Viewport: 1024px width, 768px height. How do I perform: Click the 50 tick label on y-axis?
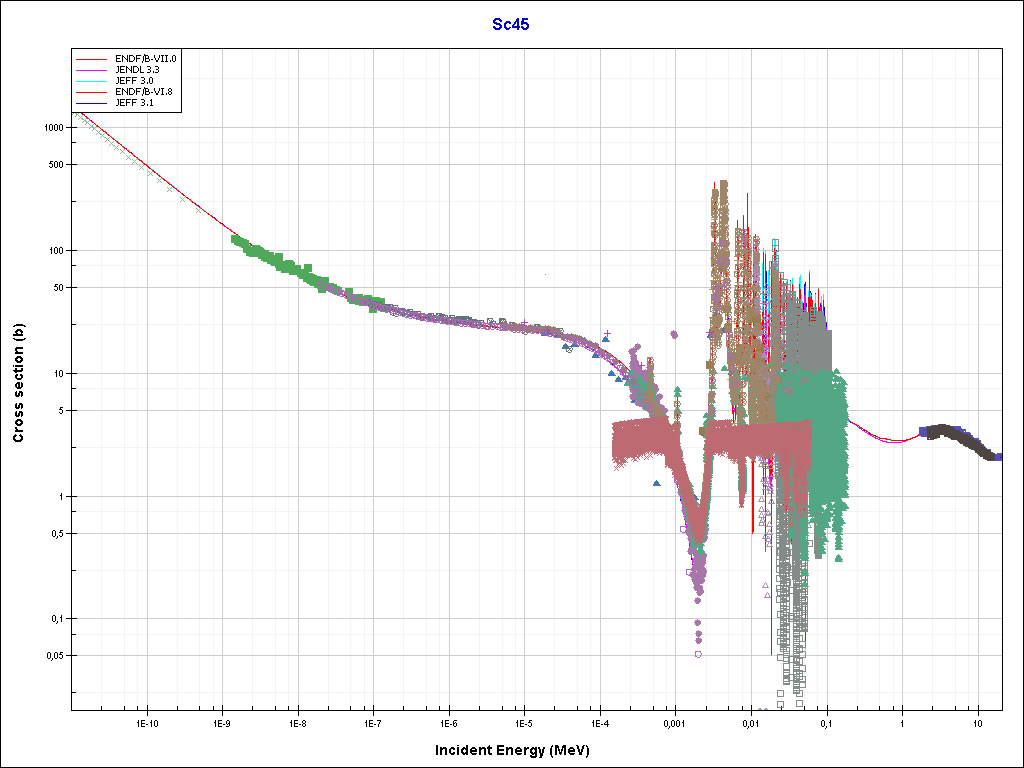(58, 287)
